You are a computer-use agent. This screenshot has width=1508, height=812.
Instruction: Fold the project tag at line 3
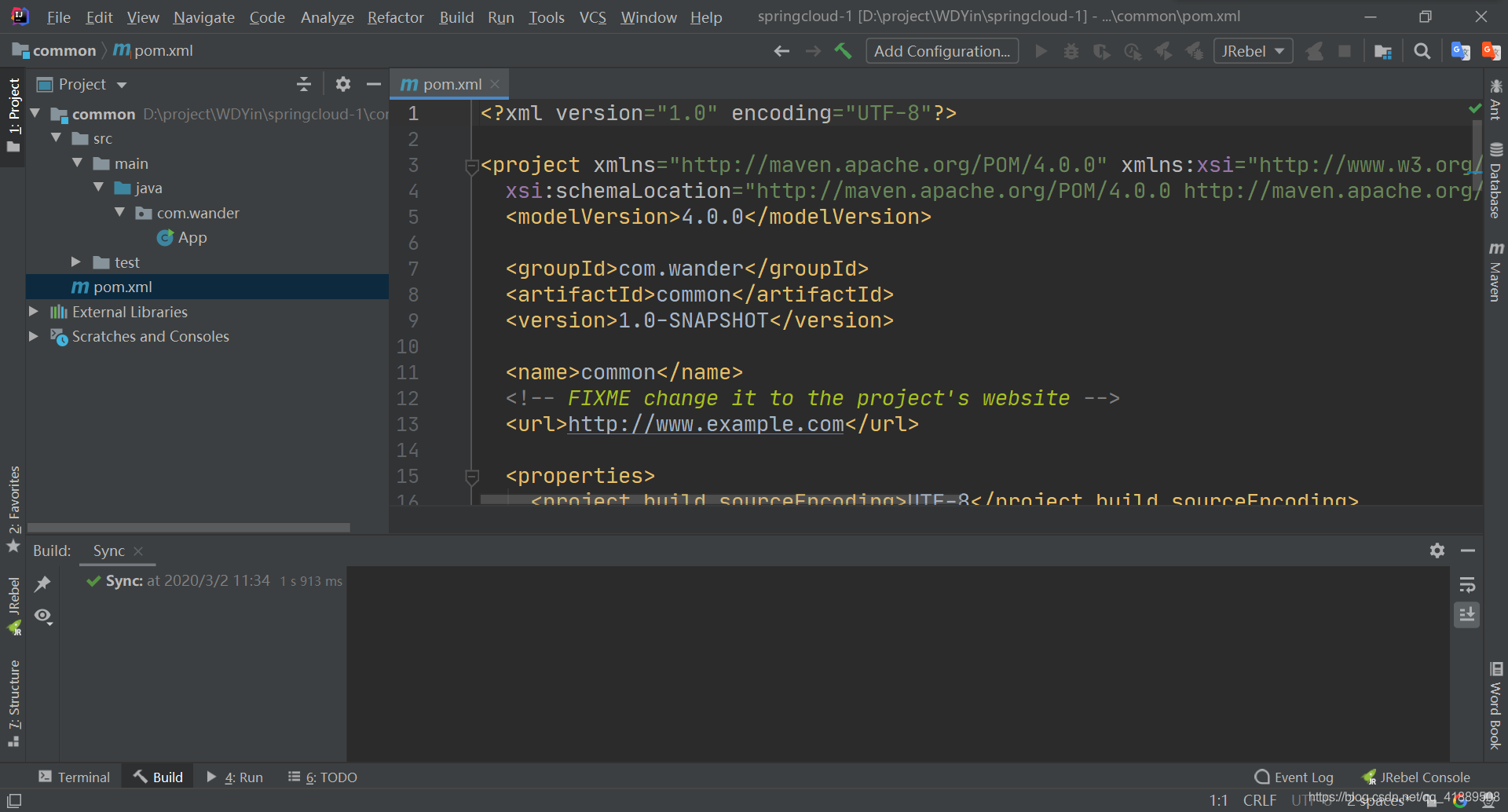472,166
